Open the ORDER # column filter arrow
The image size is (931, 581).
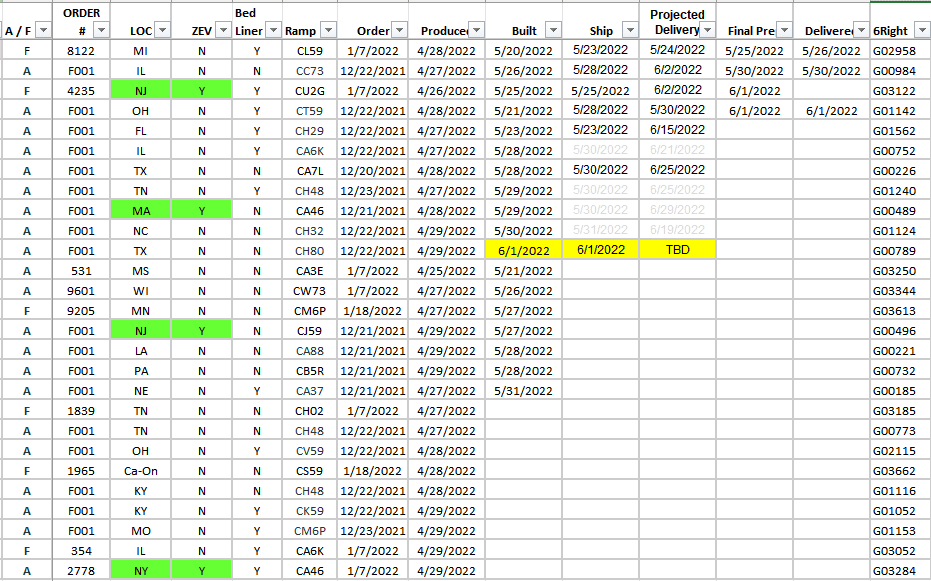pyautogui.click(x=101, y=31)
